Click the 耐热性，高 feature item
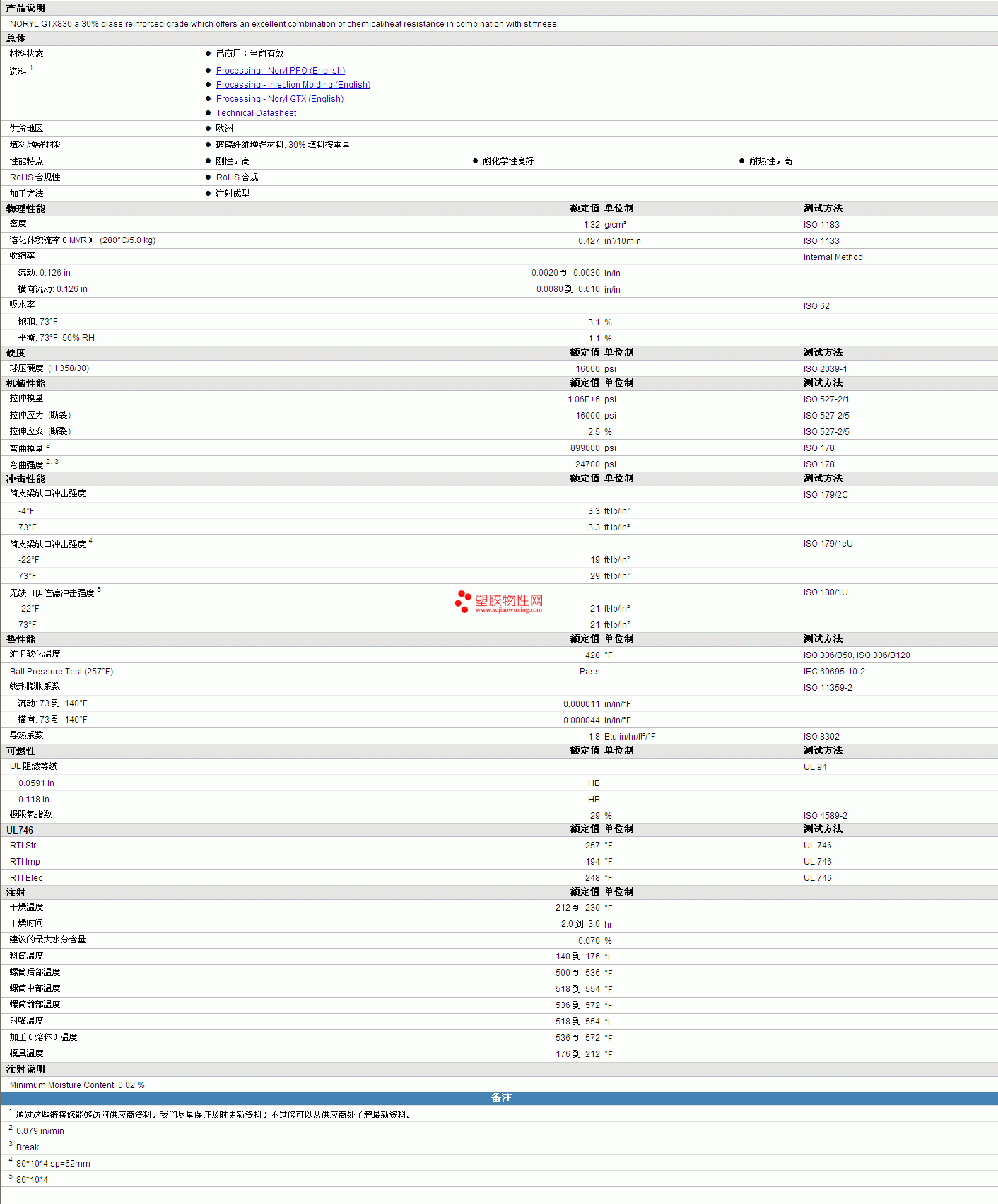The image size is (998, 1204). click(x=770, y=161)
